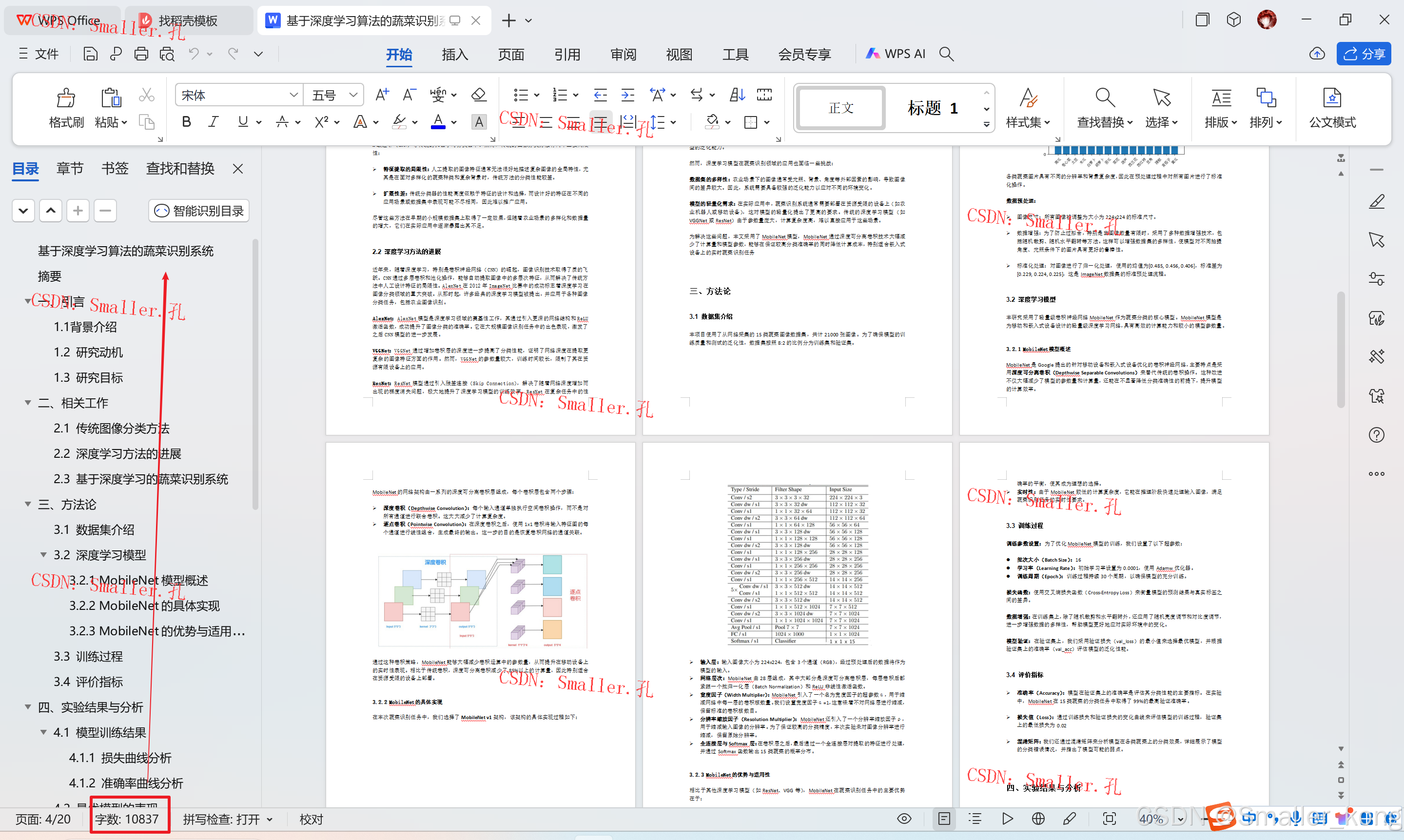Toggle italic formatting
The height and width of the screenshot is (840, 1404).
point(214,122)
